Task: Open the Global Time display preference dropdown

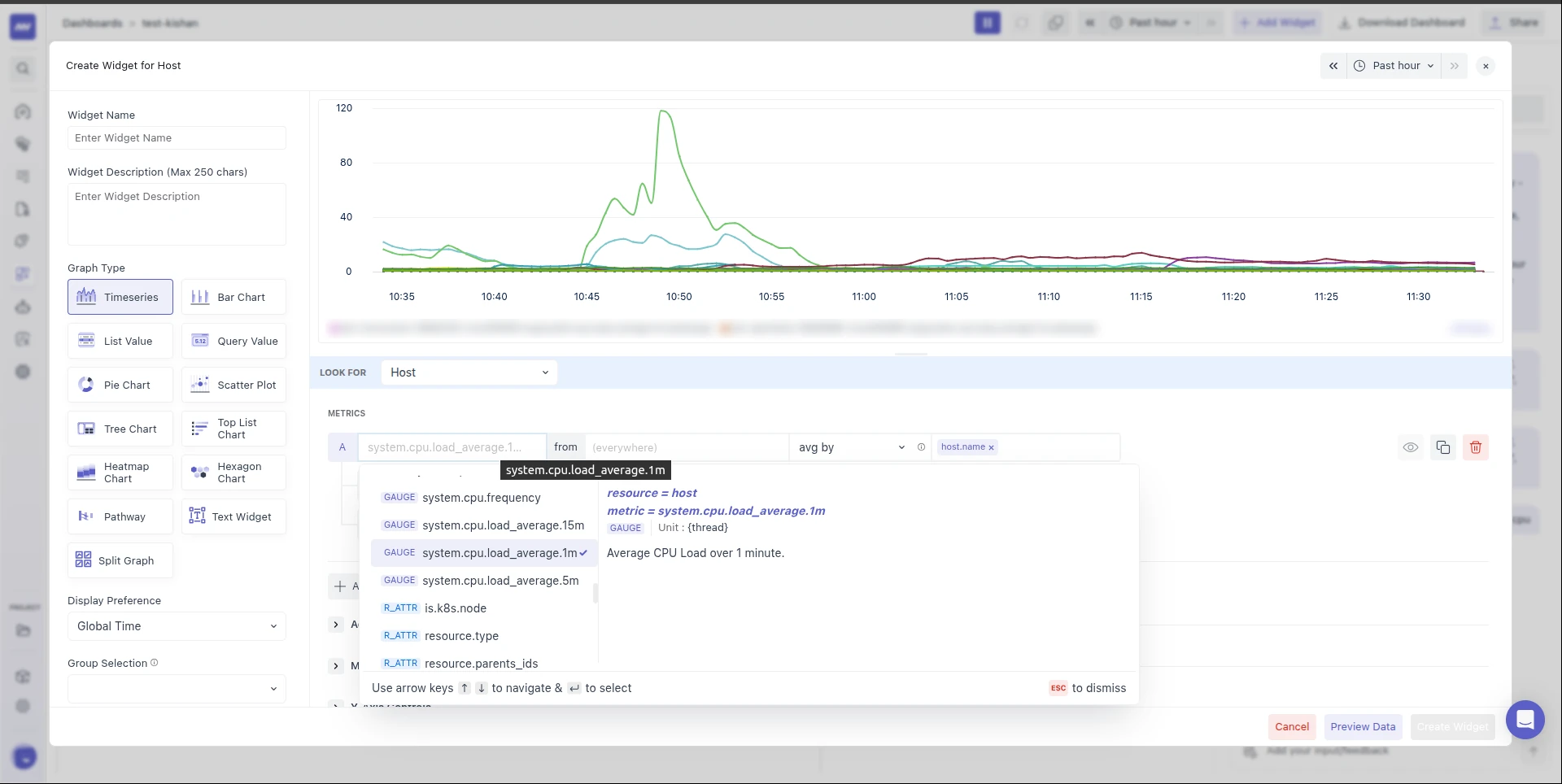Action: (177, 626)
